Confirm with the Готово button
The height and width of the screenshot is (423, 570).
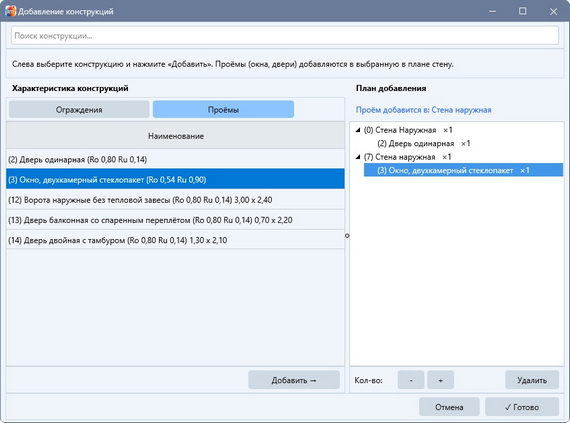point(522,407)
